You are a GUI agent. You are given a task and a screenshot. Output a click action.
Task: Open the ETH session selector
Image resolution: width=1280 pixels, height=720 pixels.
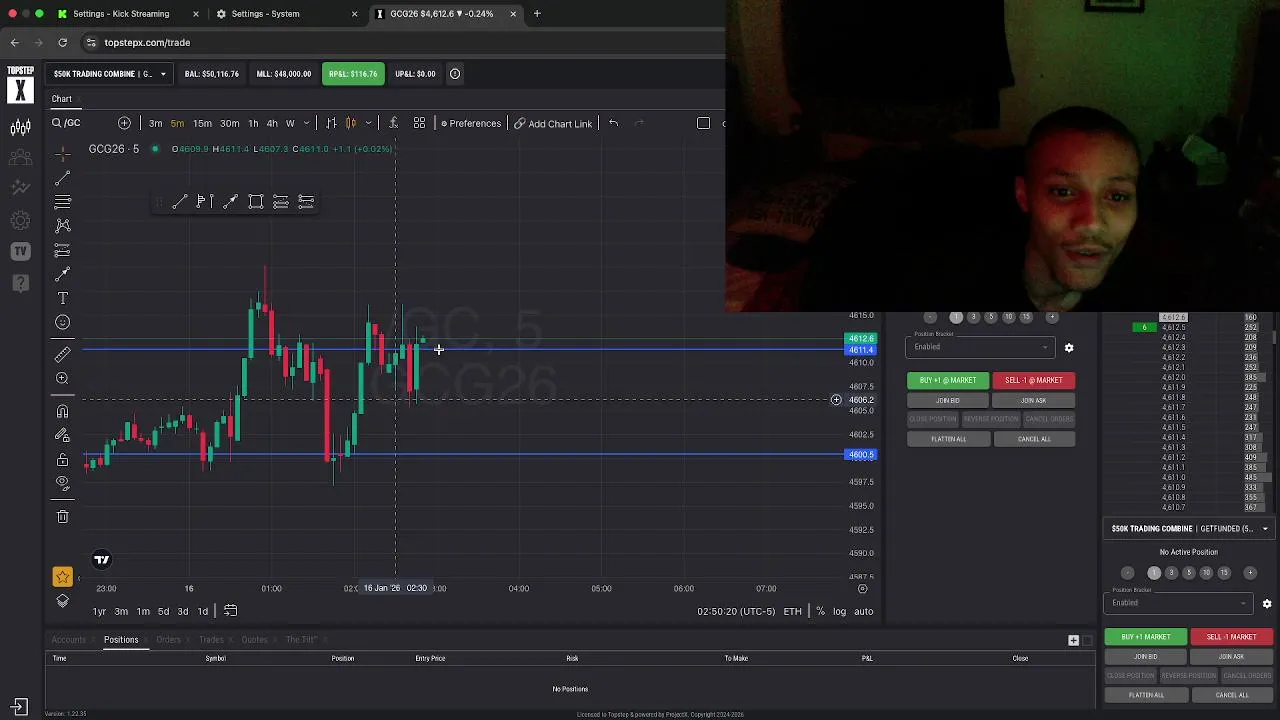click(x=792, y=611)
